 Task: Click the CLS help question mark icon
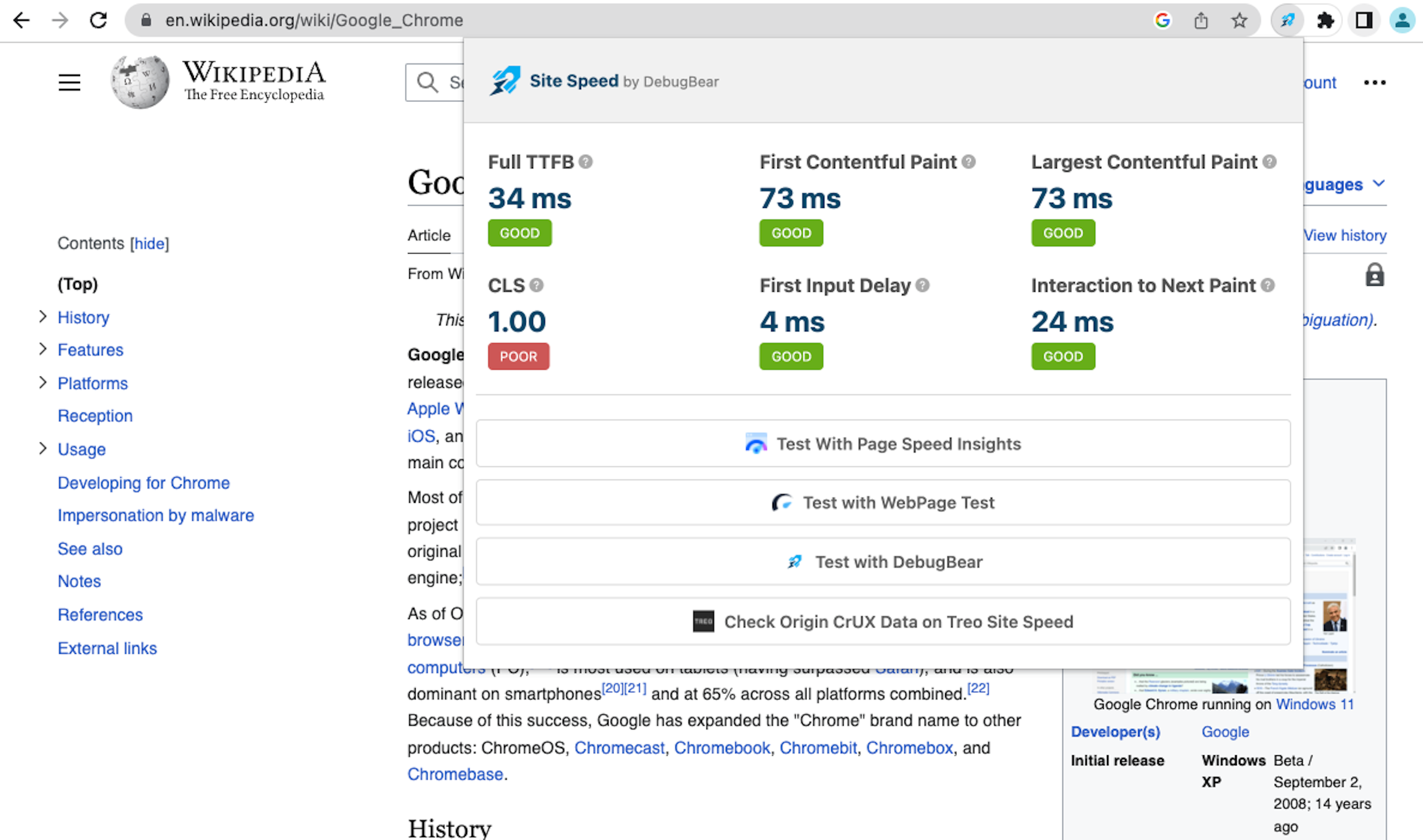tap(535, 285)
